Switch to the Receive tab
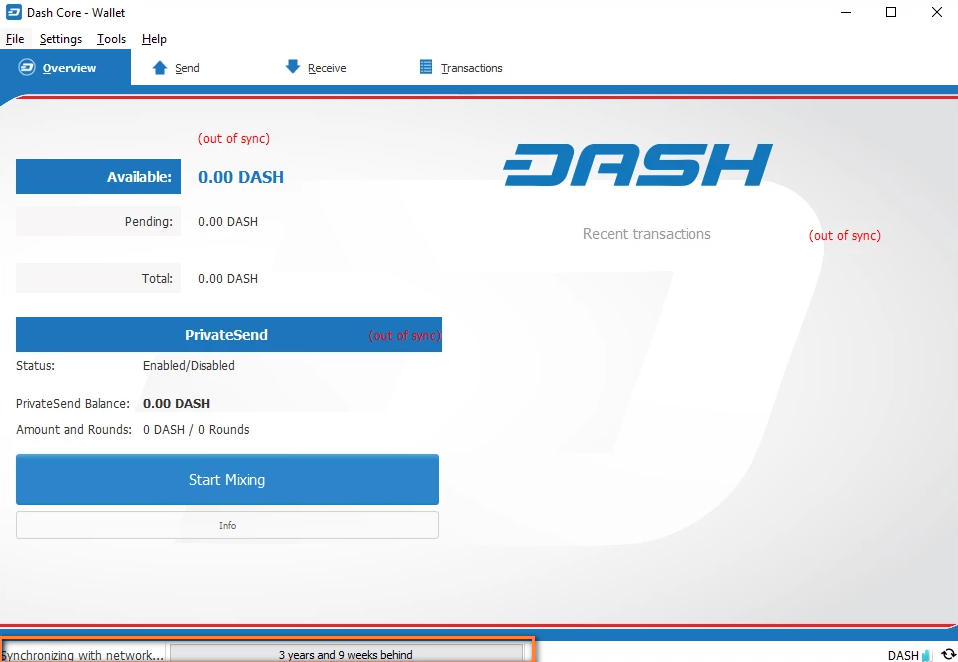 (x=325, y=67)
